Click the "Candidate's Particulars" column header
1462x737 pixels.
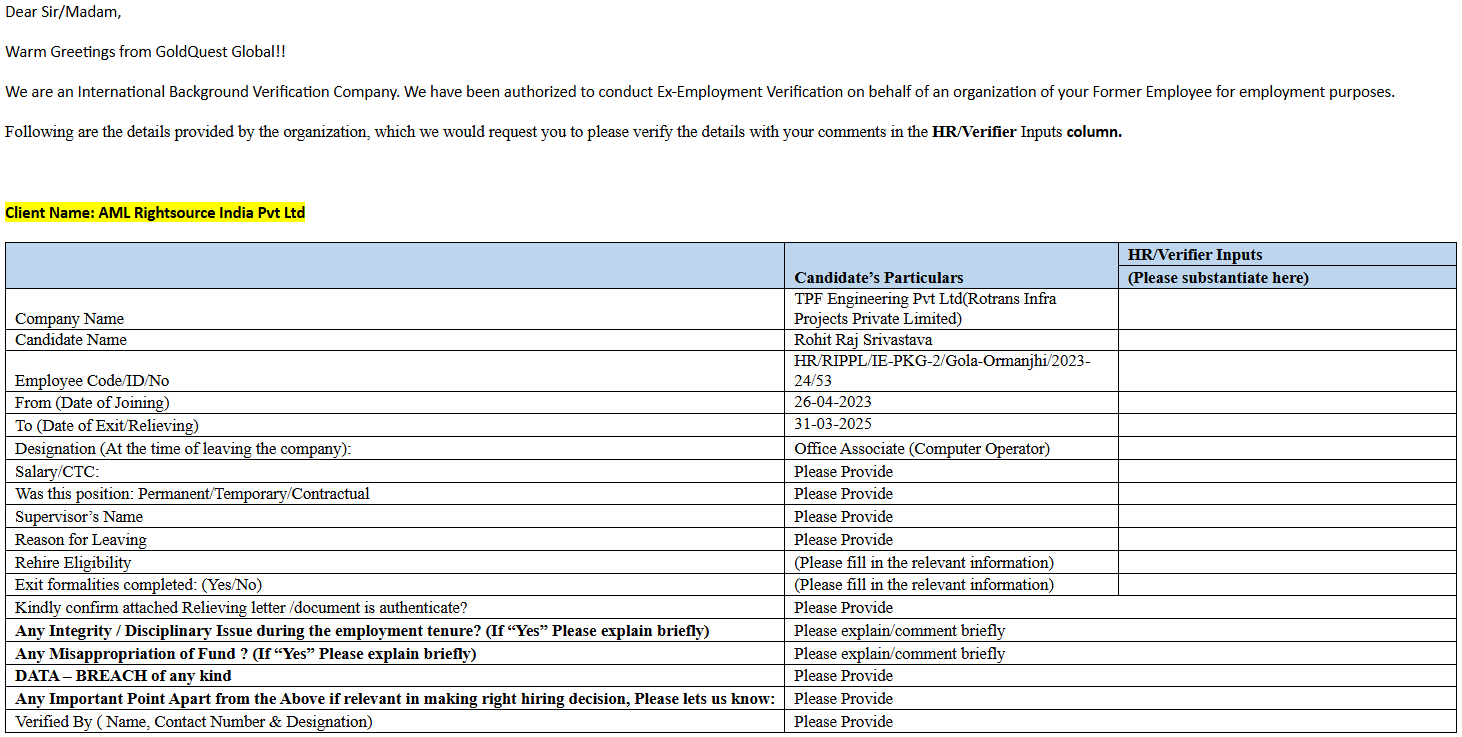pyautogui.click(x=879, y=277)
